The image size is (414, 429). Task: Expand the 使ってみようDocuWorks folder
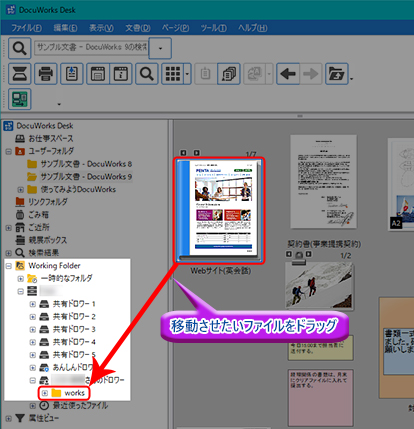tap(21, 190)
